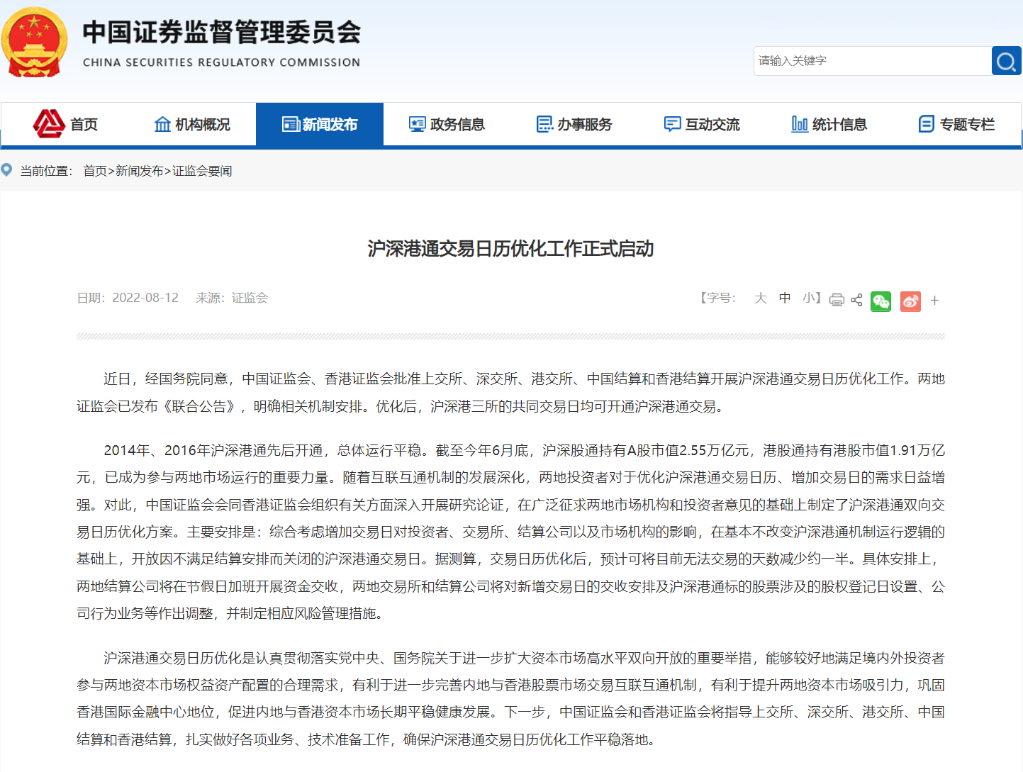1023x772 pixels.
Task: Expand more share options plus icon
Action: coord(935,300)
